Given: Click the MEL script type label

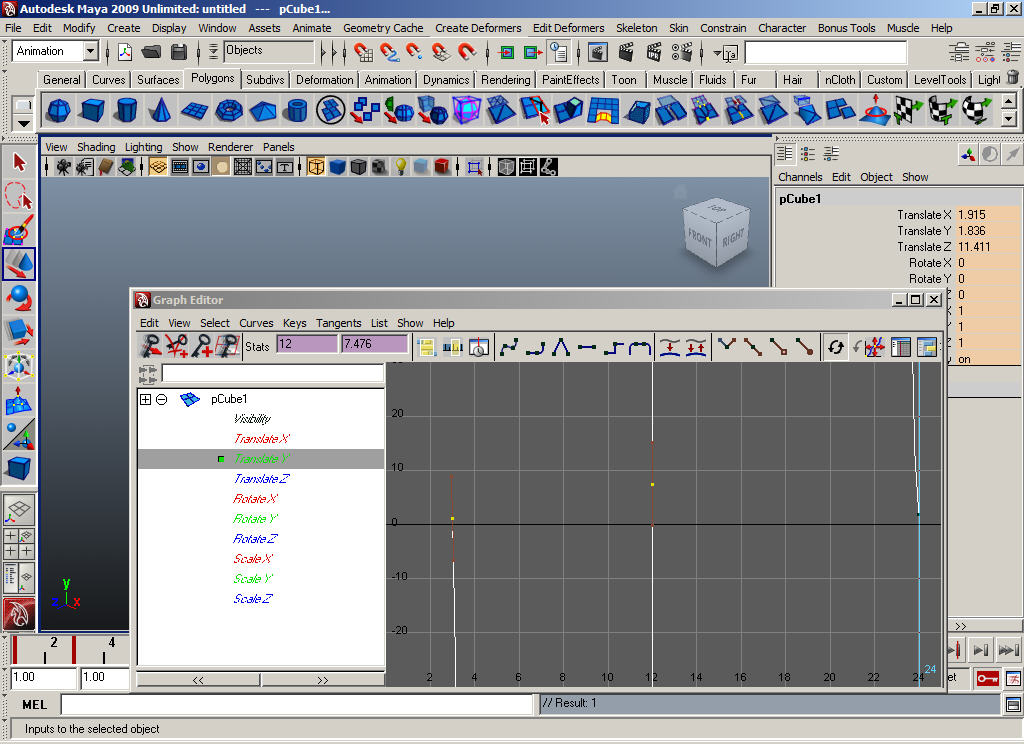Looking at the screenshot, I should tap(34, 705).
